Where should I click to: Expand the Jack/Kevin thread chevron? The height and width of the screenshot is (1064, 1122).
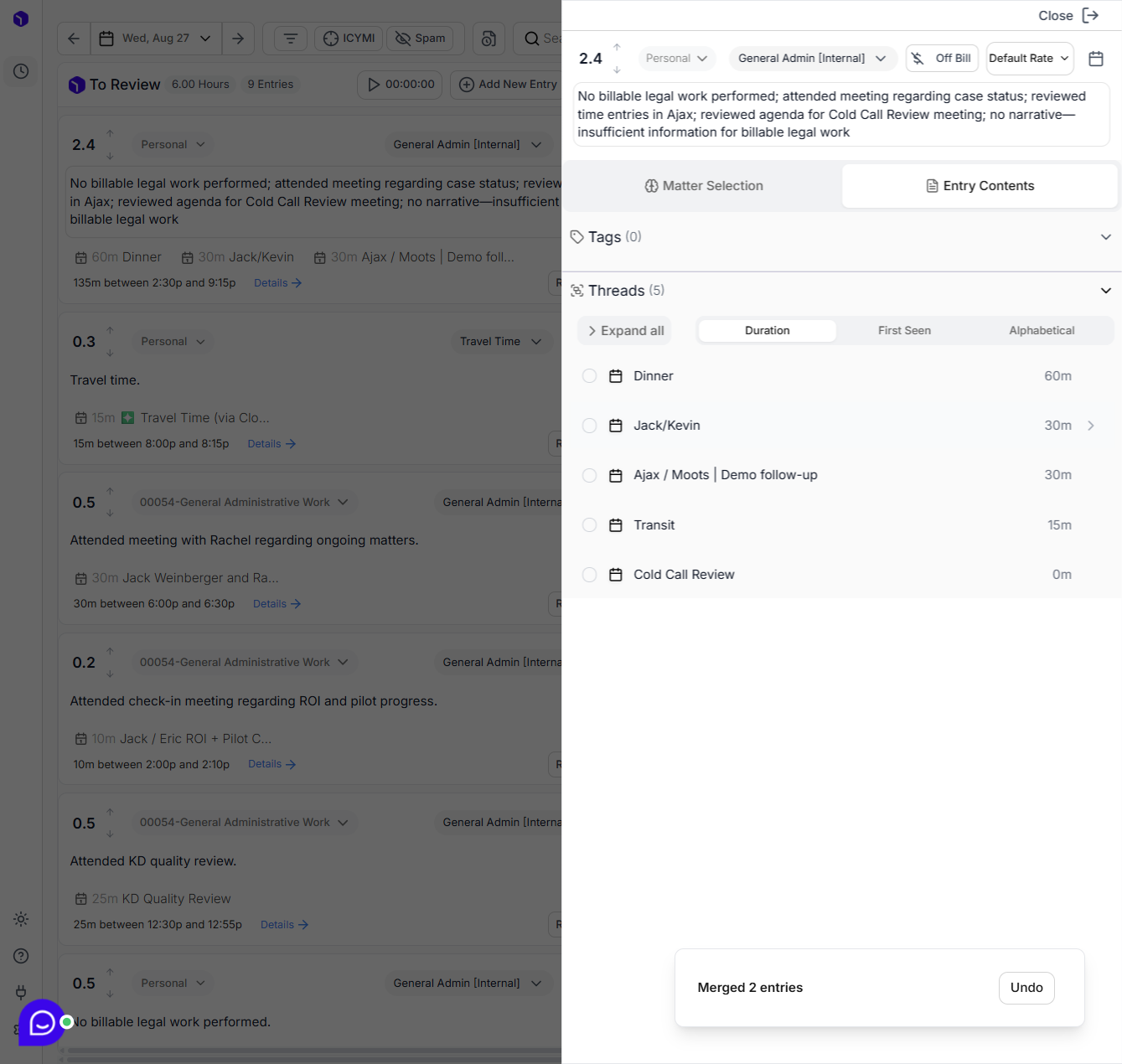(x=1090, y=426)
